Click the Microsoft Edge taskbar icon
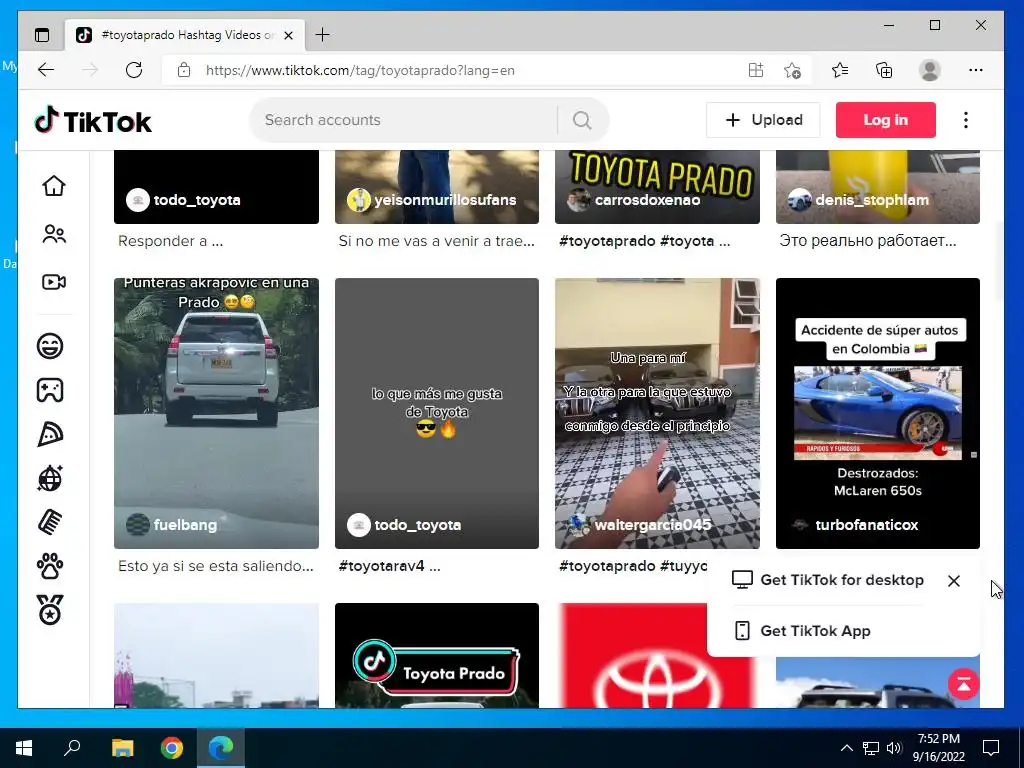The height and width of the screenshot is (768, 1024). tap(221, 748)
